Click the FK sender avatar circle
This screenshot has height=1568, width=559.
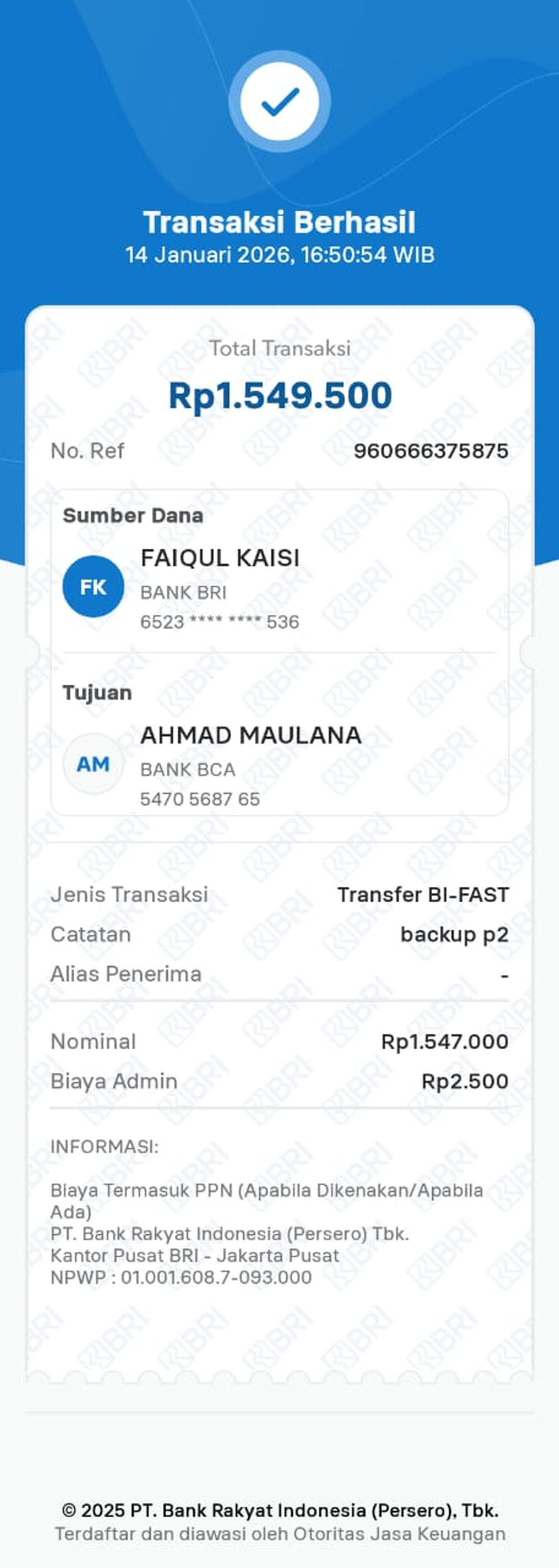[x=93, y=586]
